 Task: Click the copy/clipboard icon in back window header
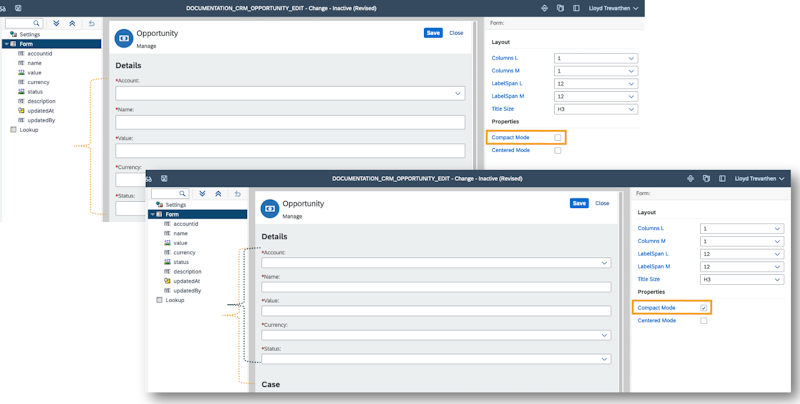coord(560,8)
